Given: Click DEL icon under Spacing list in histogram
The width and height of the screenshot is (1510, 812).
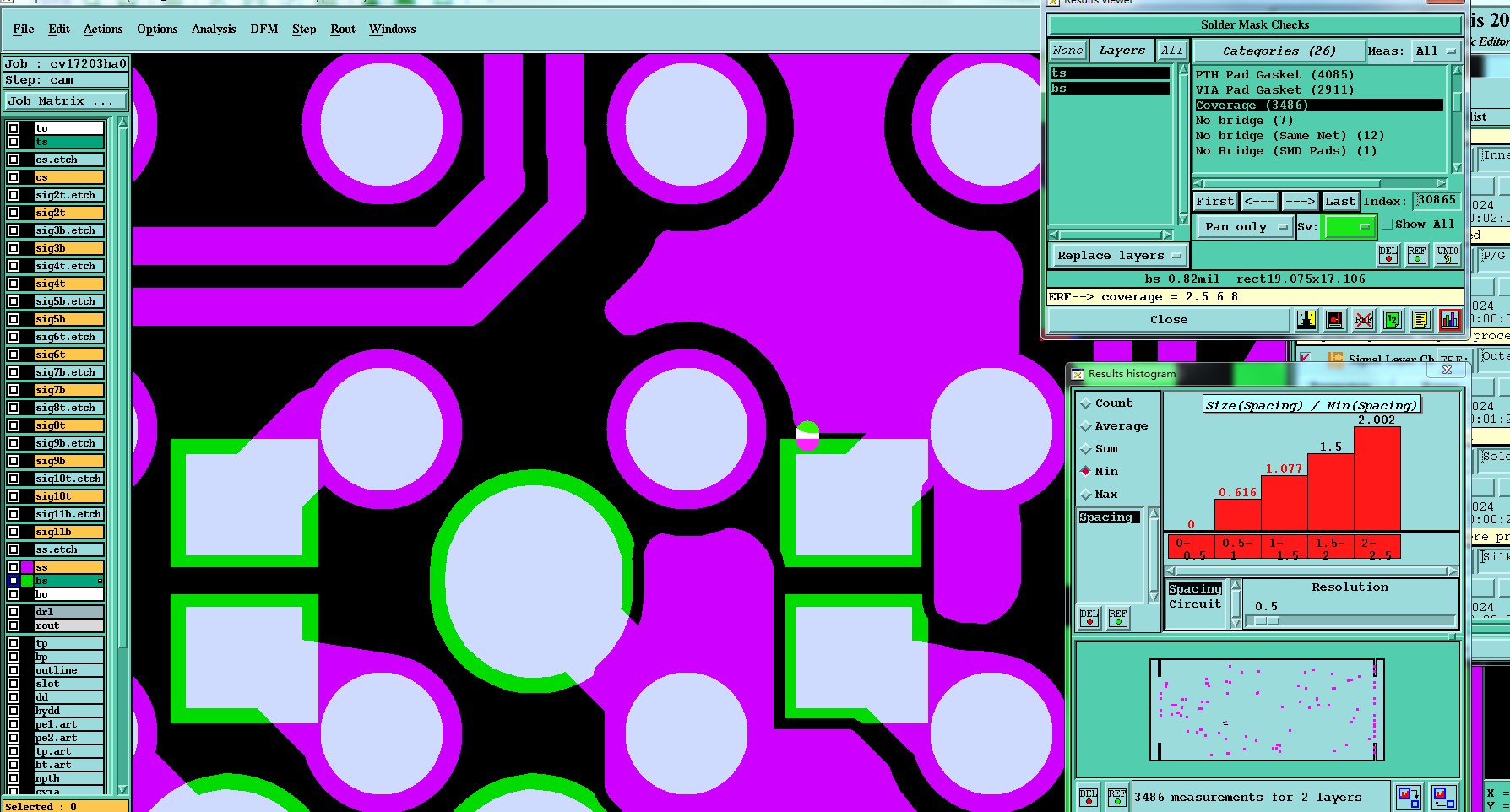Looking at the screenshot, I should (1089, 618).
